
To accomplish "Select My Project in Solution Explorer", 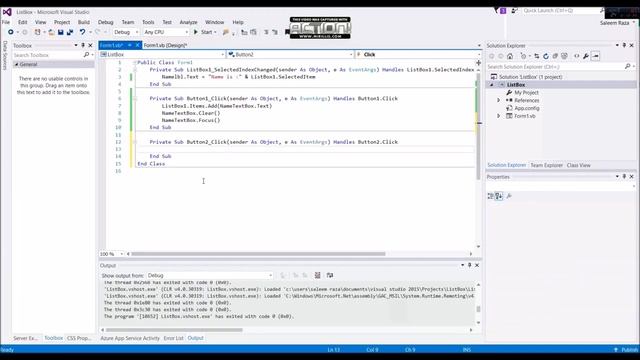I will point(526,93).
